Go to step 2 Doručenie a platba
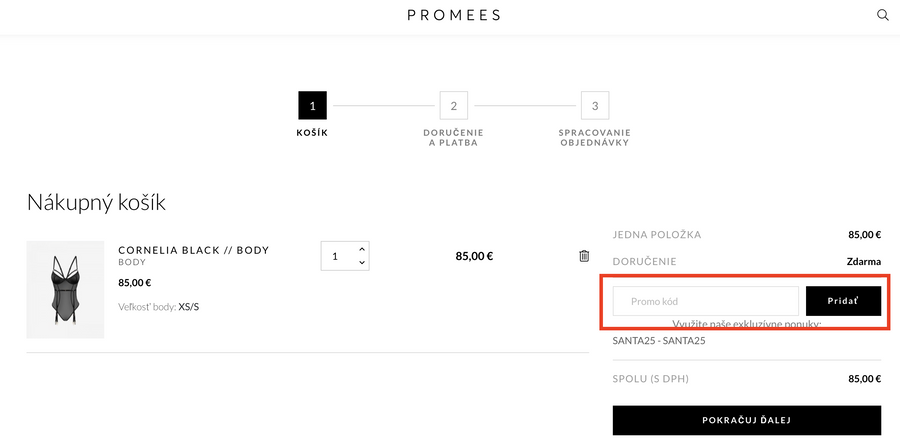900x446 pixels. pos(453,105)
